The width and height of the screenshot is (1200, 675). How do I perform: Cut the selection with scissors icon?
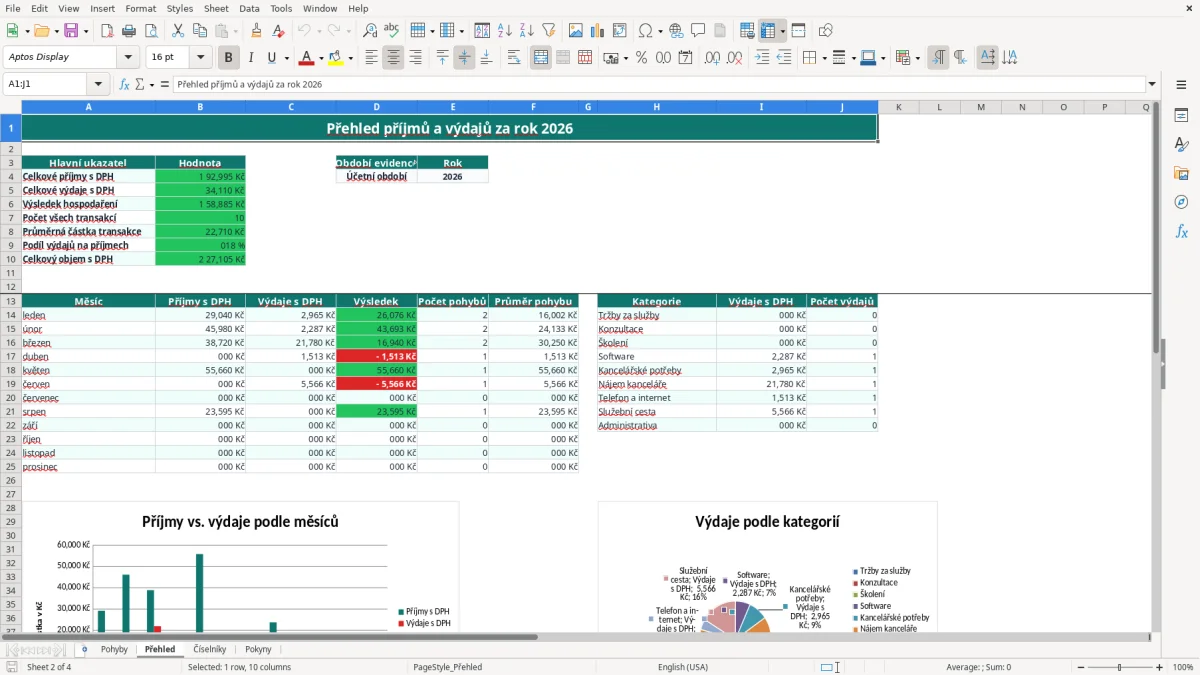(x=177, y=31)
